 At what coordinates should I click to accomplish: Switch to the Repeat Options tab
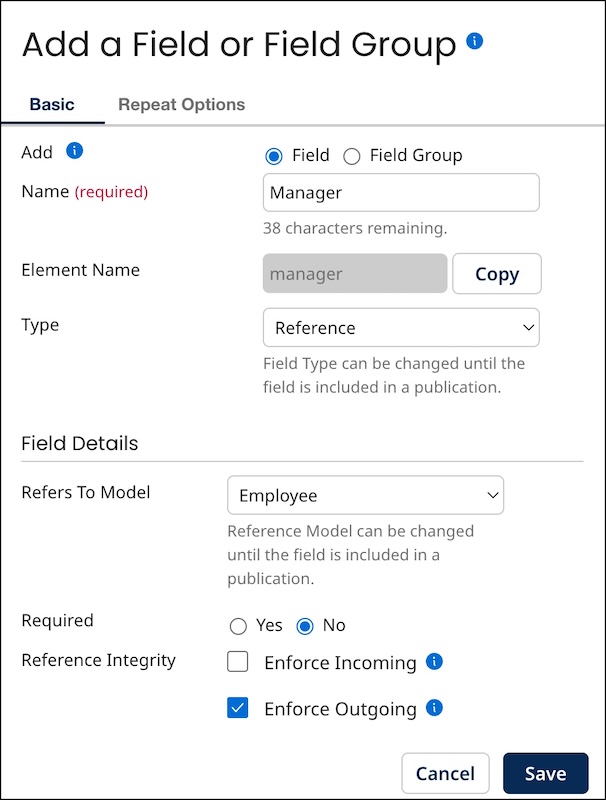[181, 104]
